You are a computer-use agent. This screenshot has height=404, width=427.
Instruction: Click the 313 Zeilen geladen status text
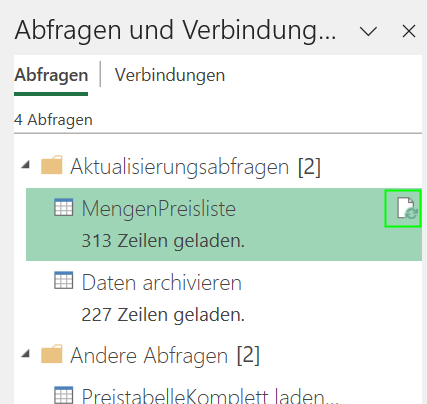click(x=163, y=240)
